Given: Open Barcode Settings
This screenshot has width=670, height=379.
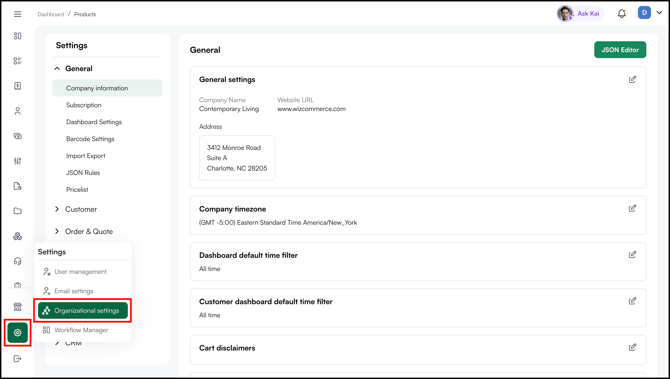Looking at the screenshot, I should (x=90, y=139).
